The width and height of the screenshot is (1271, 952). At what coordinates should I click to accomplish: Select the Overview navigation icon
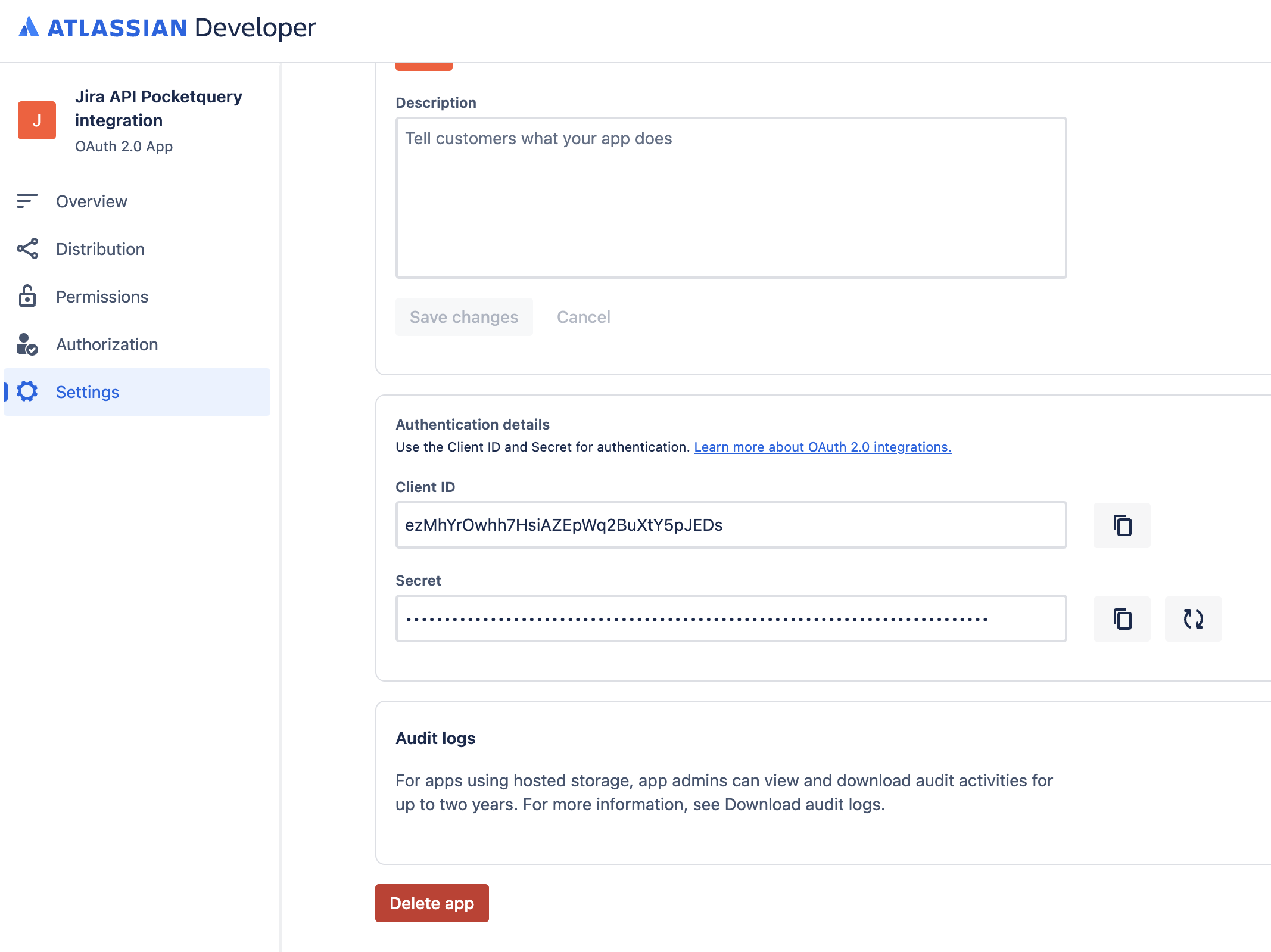coord(27,201)
